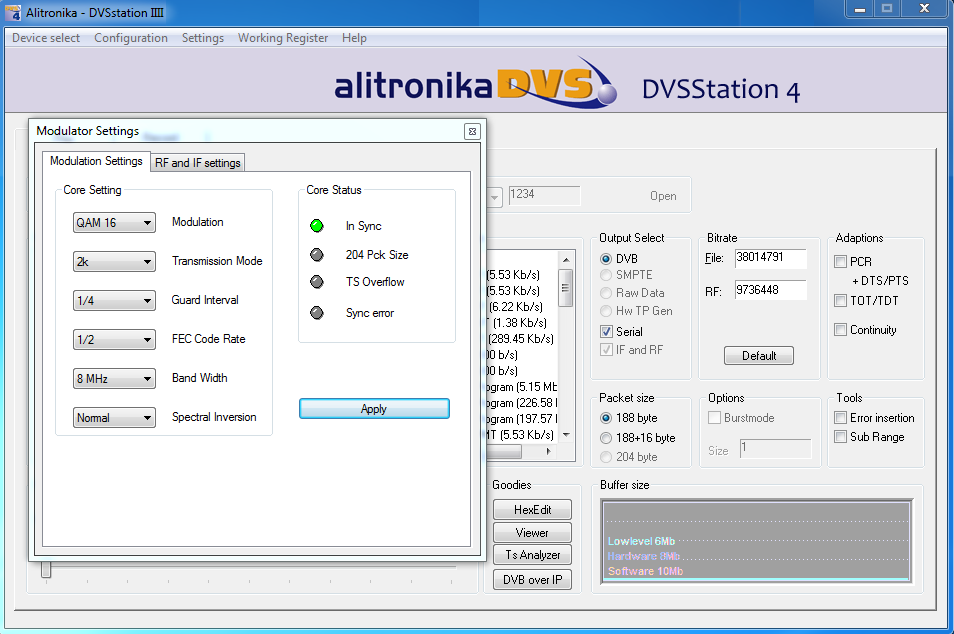
Task: Click the File bitrate input field
Action: tap(769, 258)
